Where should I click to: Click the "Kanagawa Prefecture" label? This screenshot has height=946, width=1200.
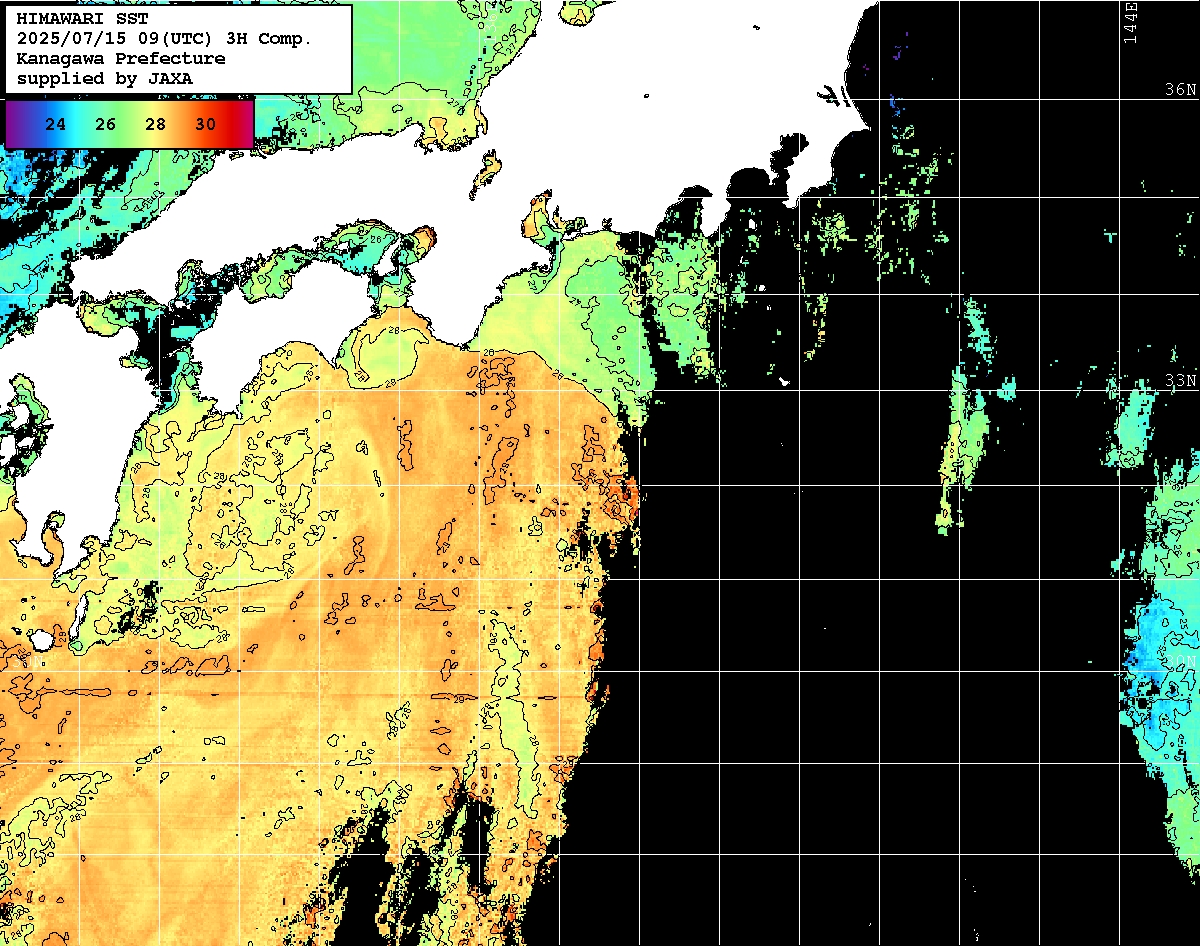(x=121, y=59)
